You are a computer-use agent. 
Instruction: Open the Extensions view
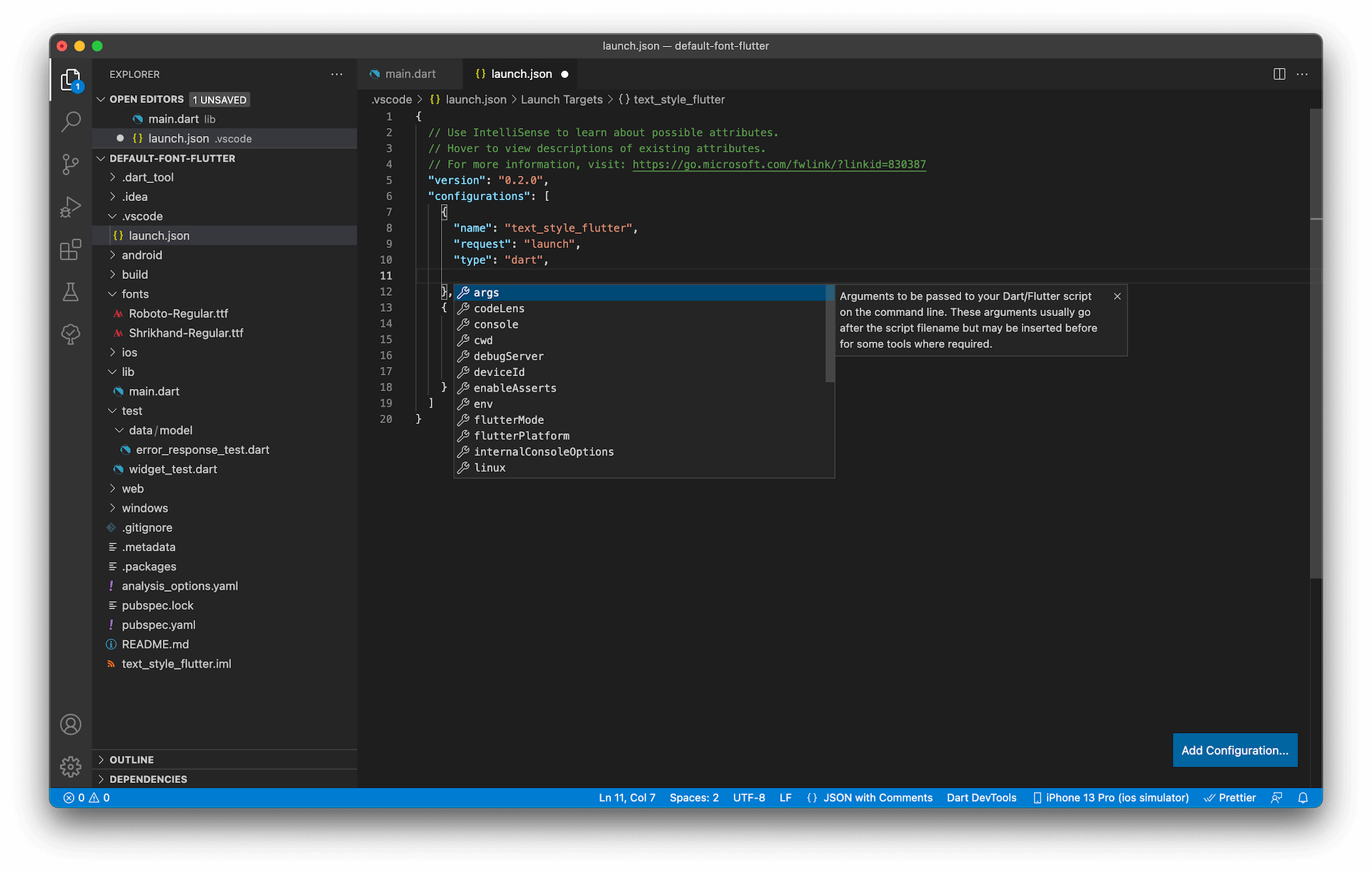click(x=71, y=250)
